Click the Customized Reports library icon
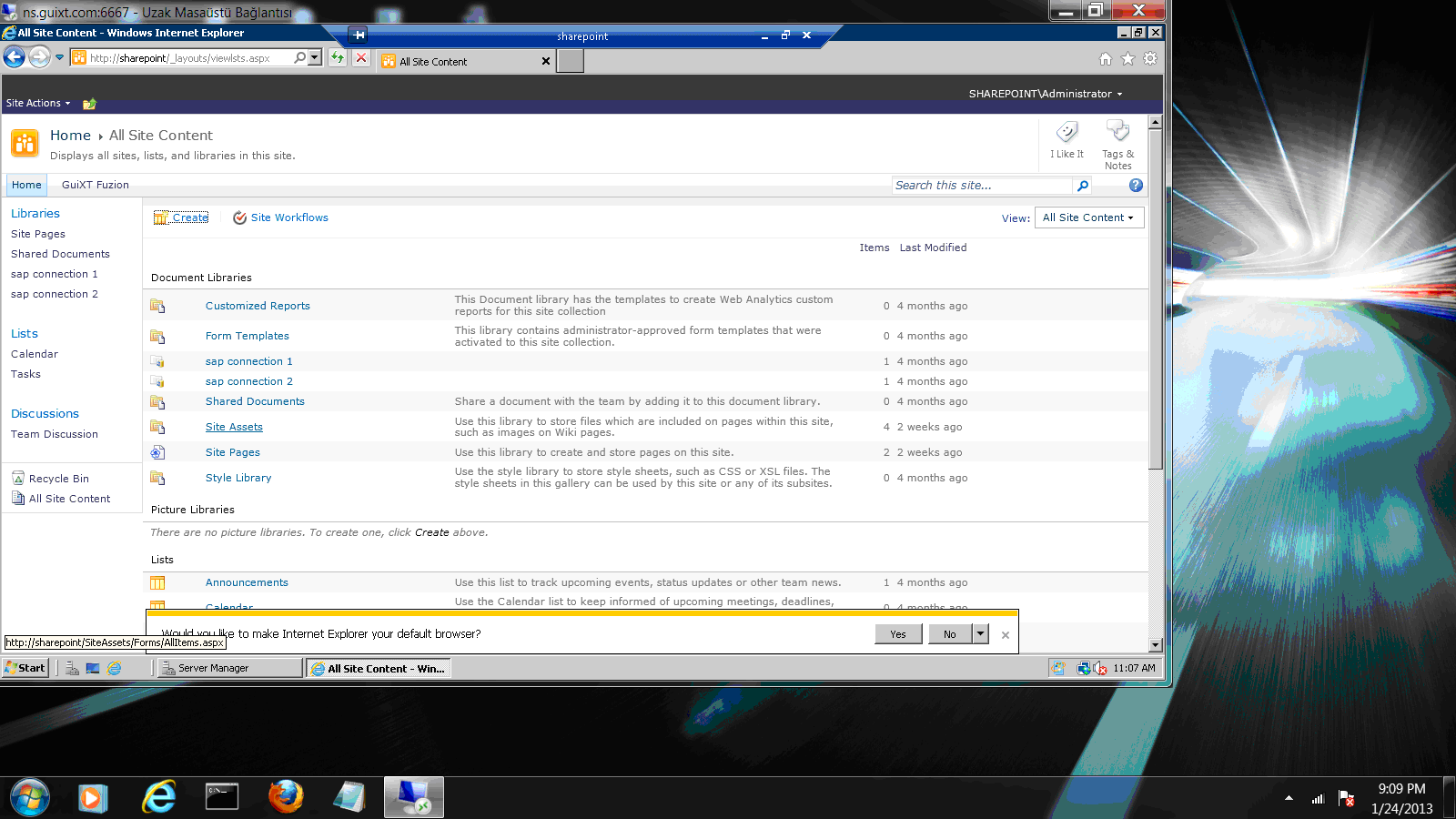Viewport: 1456px width, 819px height. pyautogui.click(x=157, y=306)
